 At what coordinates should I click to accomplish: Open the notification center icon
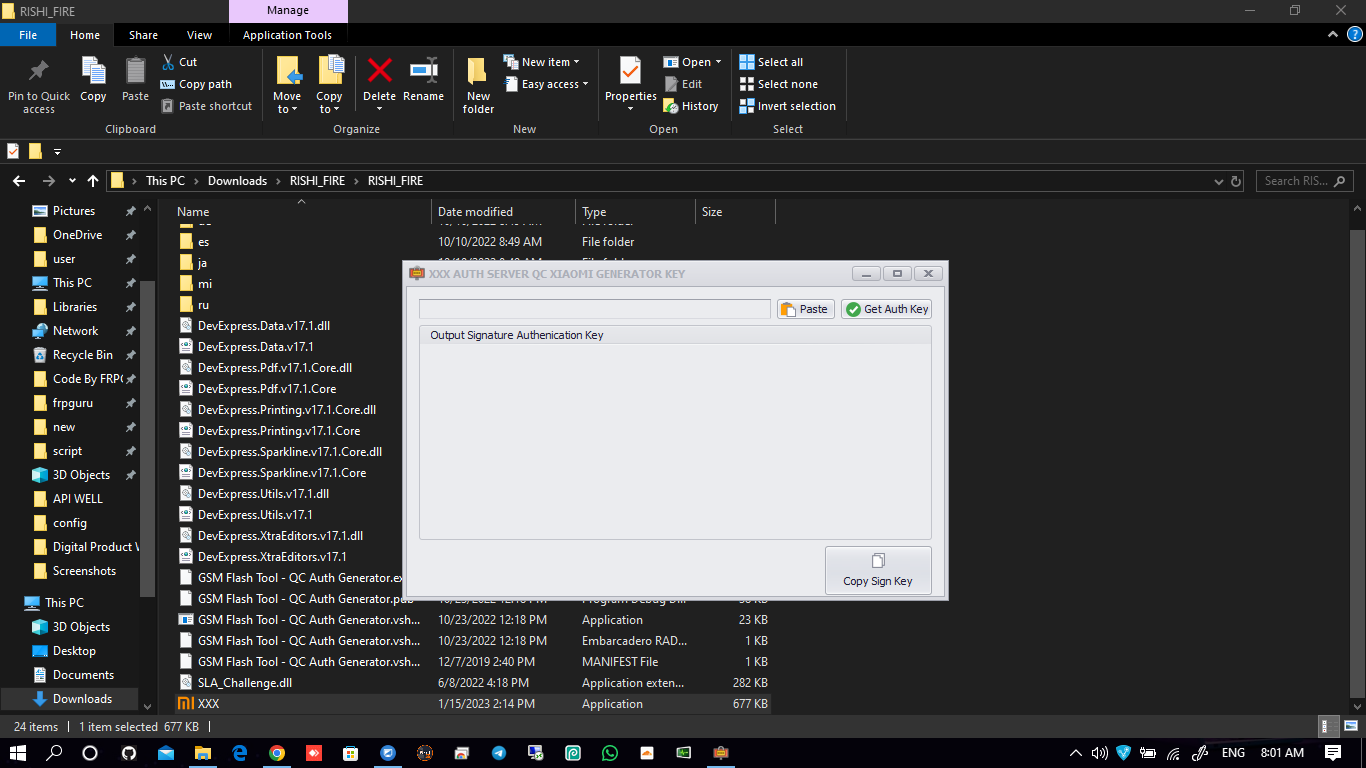click(1332, 752)
